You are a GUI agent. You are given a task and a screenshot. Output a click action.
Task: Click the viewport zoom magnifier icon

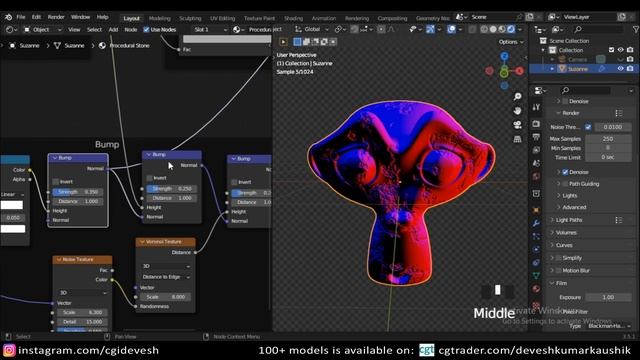pos(518,96)
